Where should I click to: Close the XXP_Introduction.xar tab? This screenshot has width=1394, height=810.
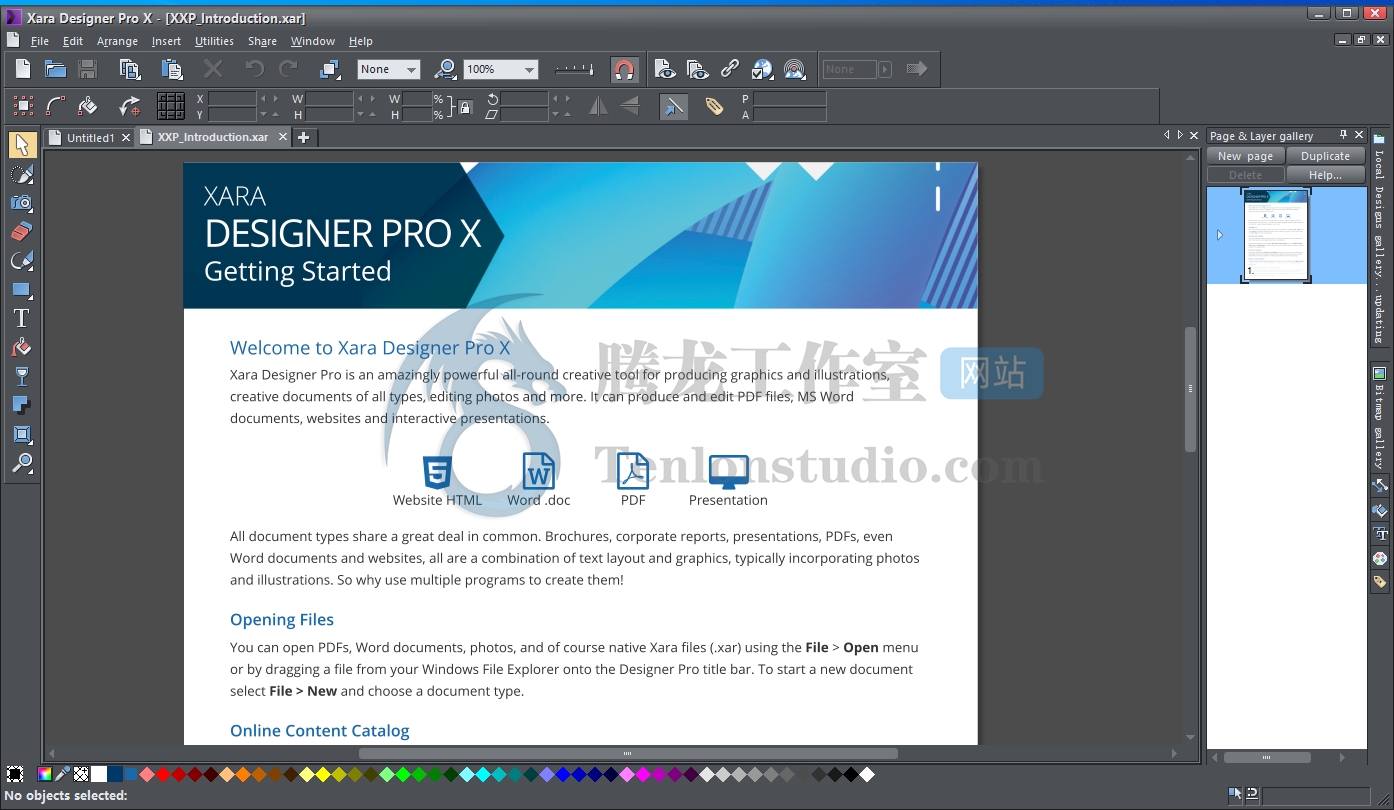[283, 137]
